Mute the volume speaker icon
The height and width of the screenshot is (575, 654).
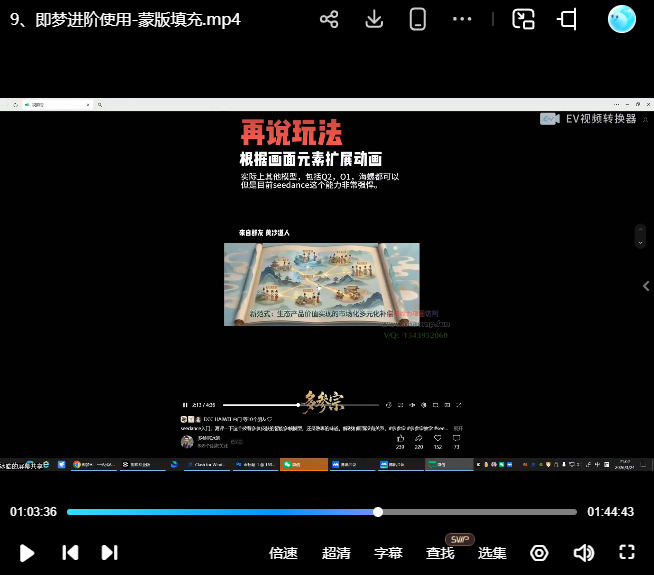584,553
